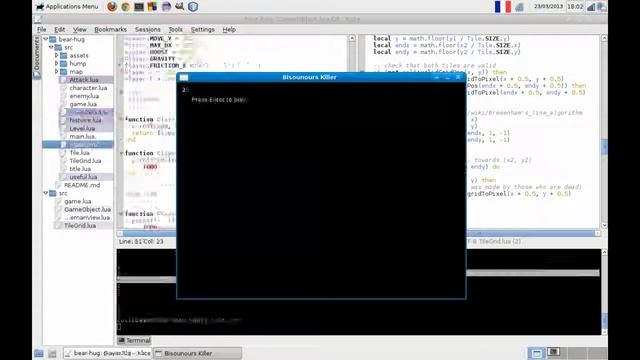The image size is (640, 360).
Task: Open main.lua in the file tree
Action: (x=82, y=136)
